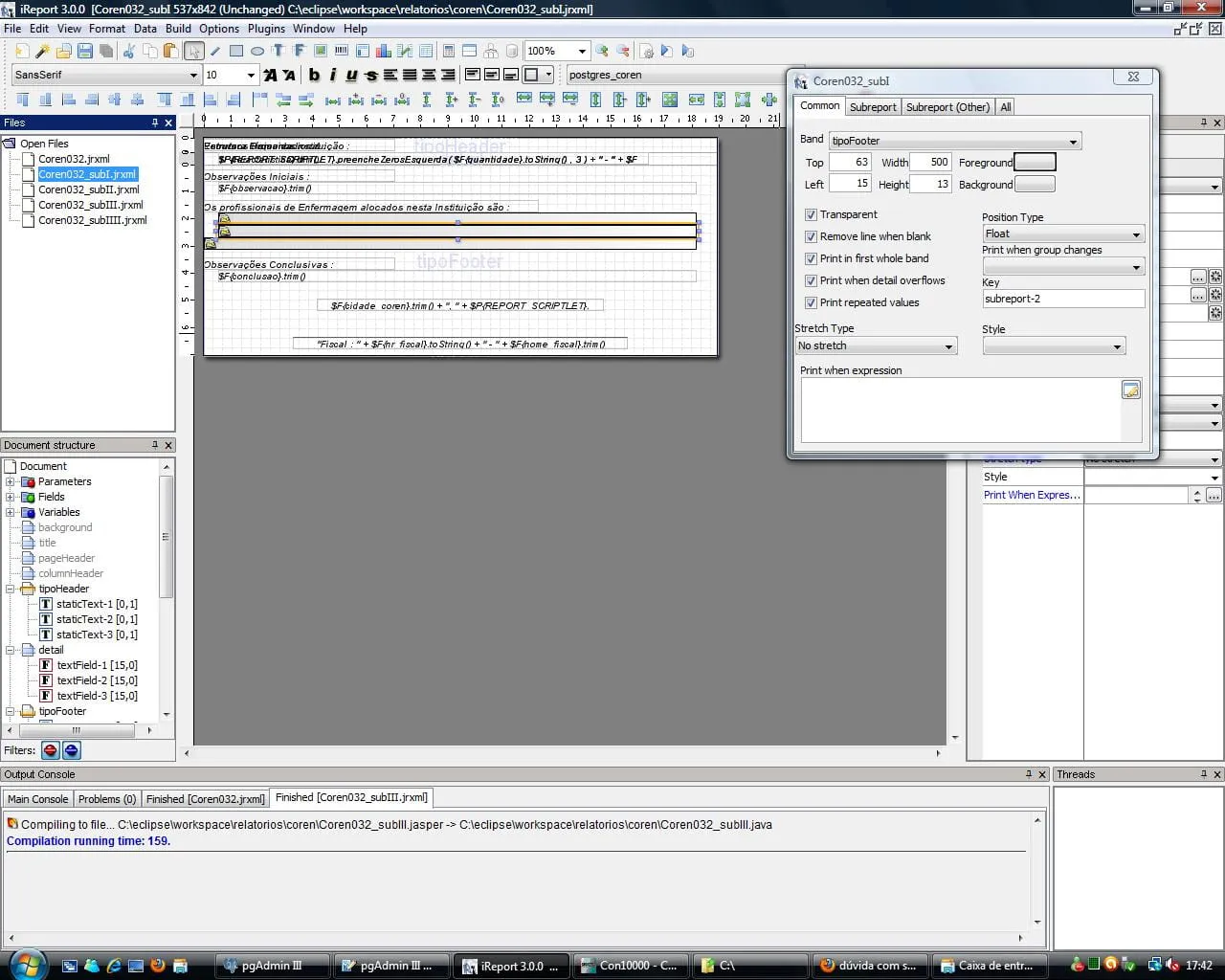1225x980 pixels.
Task: Click the Save report toolbar icon
Action: tap(85, 51)
